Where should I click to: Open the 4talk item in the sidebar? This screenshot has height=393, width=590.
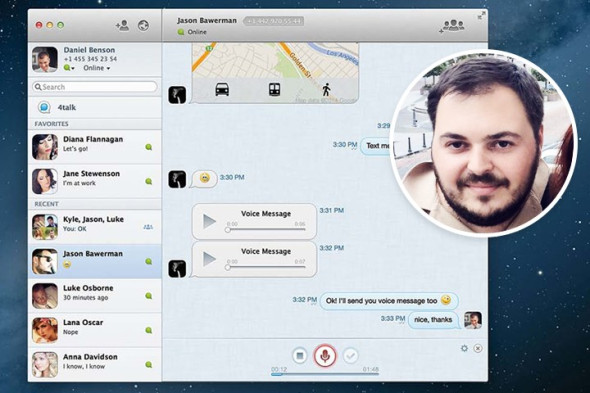(95, 108)
